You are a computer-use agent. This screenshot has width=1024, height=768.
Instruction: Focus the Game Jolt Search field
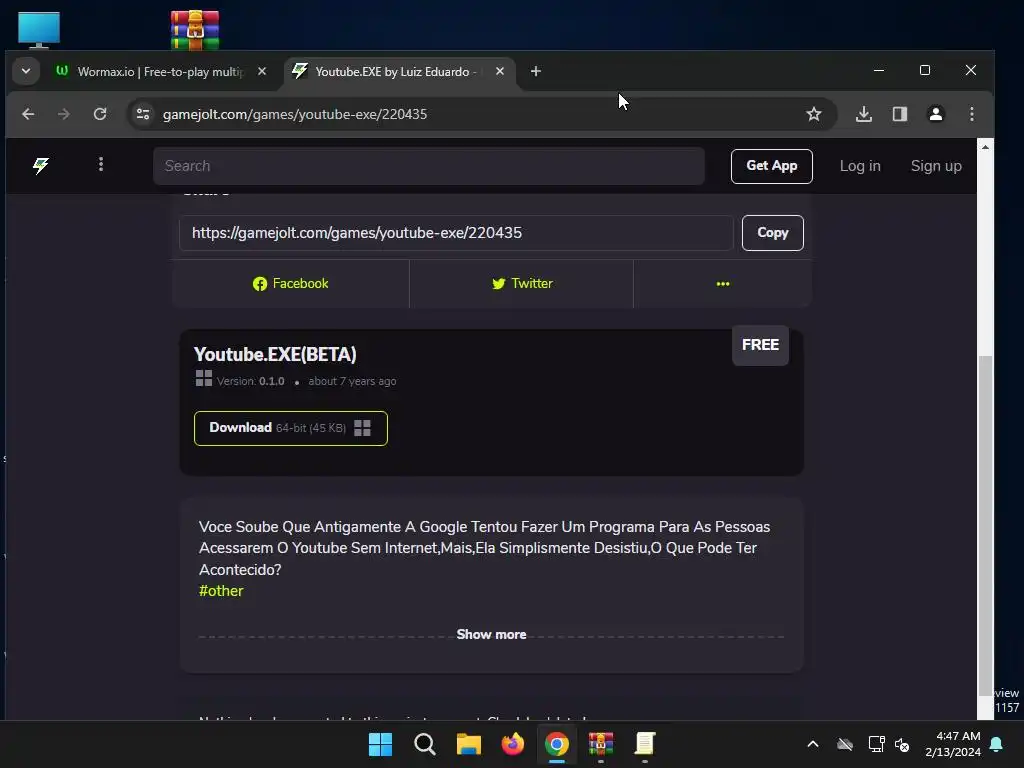[x=429, y=166]
